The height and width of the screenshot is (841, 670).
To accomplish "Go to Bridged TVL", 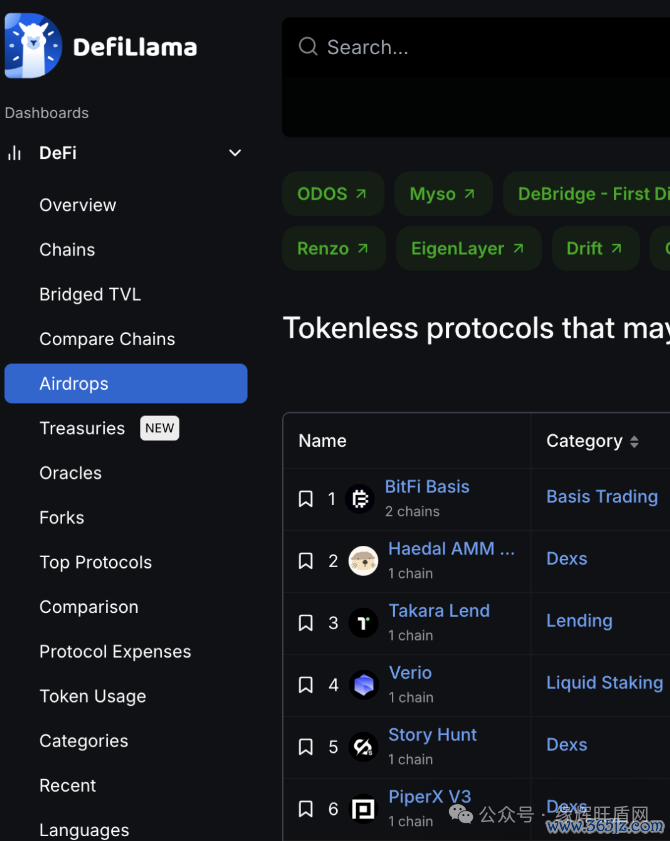I will point(90,294).
